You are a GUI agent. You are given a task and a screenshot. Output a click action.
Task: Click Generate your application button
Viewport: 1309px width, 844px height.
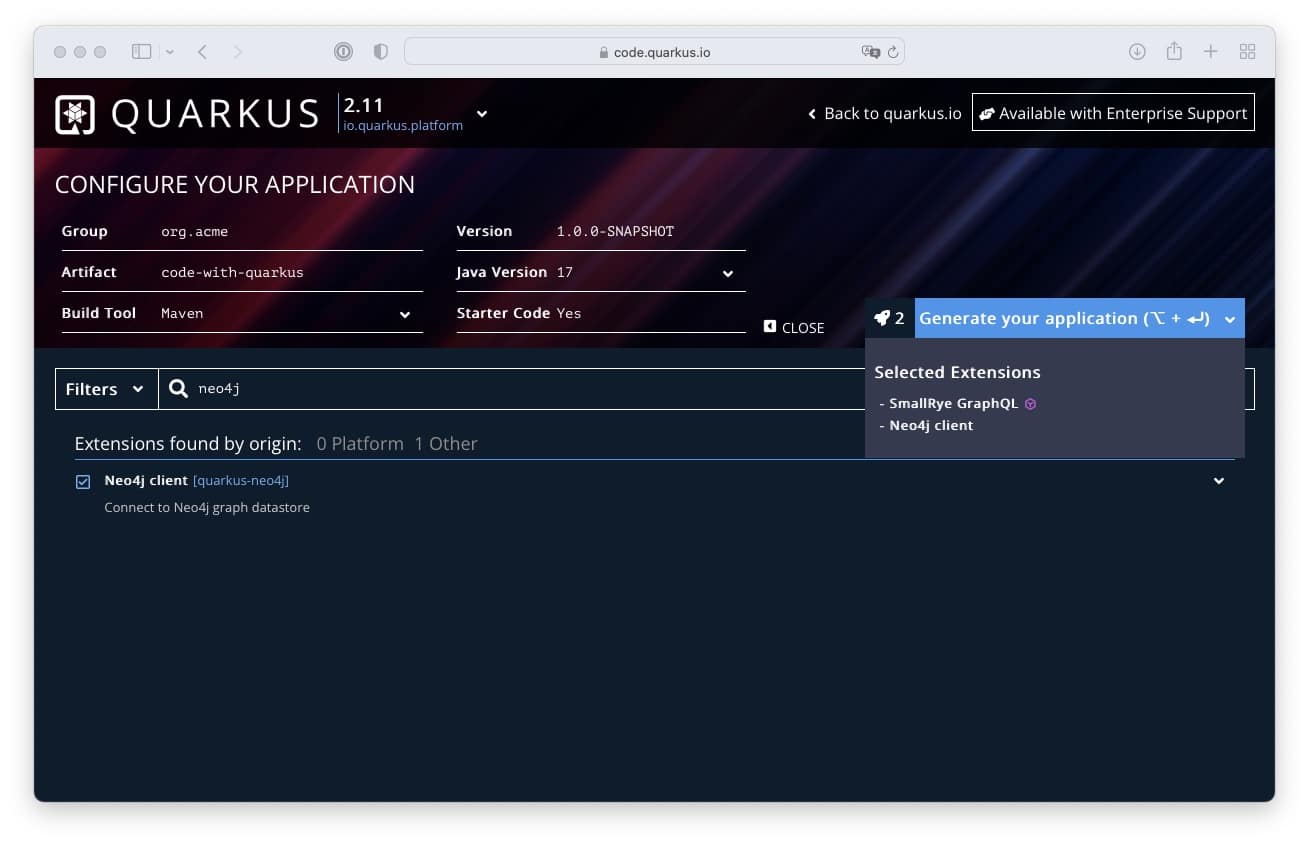[1064, 318]
